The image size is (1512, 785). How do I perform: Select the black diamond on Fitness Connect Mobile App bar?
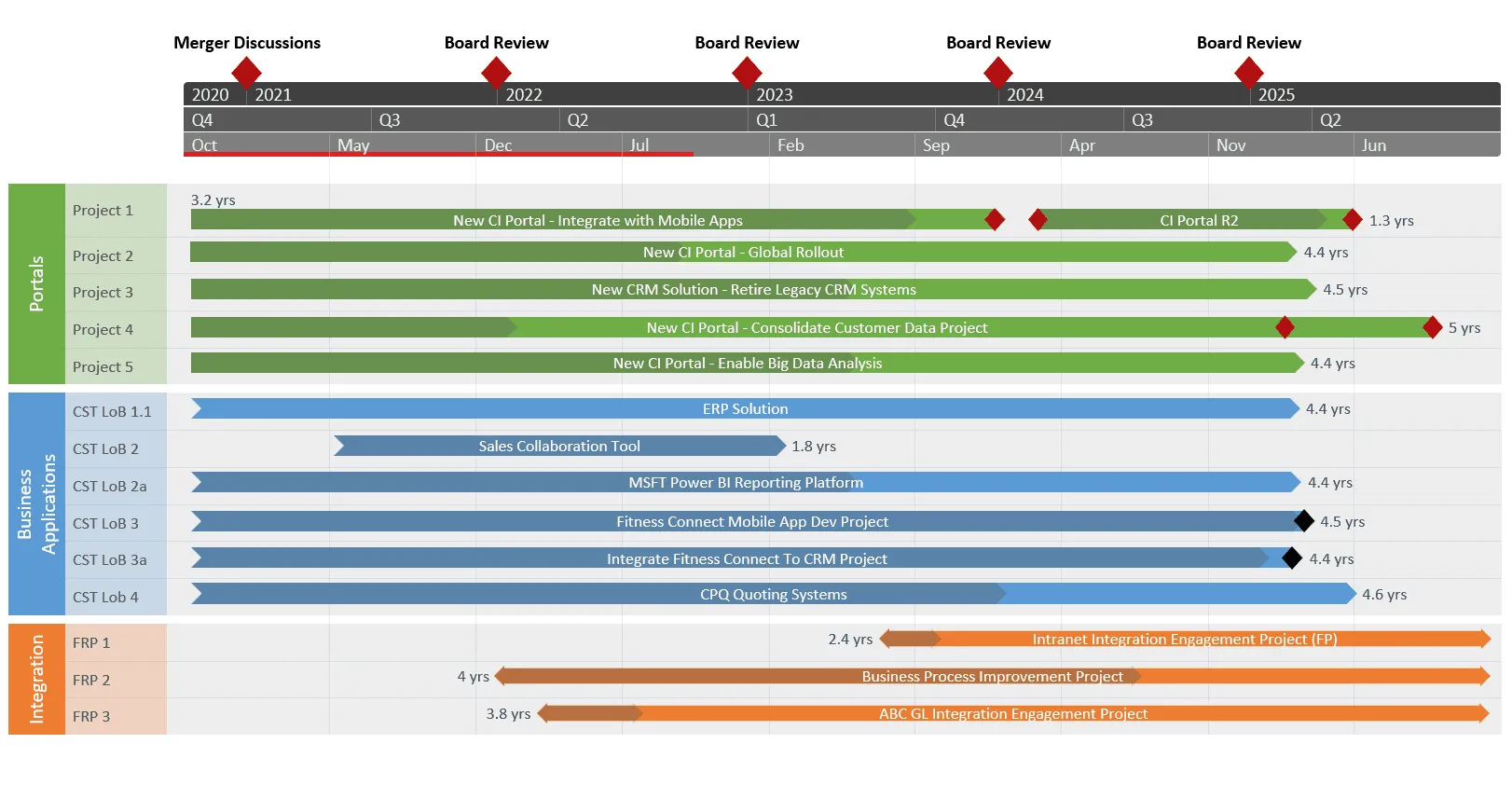1304,521
